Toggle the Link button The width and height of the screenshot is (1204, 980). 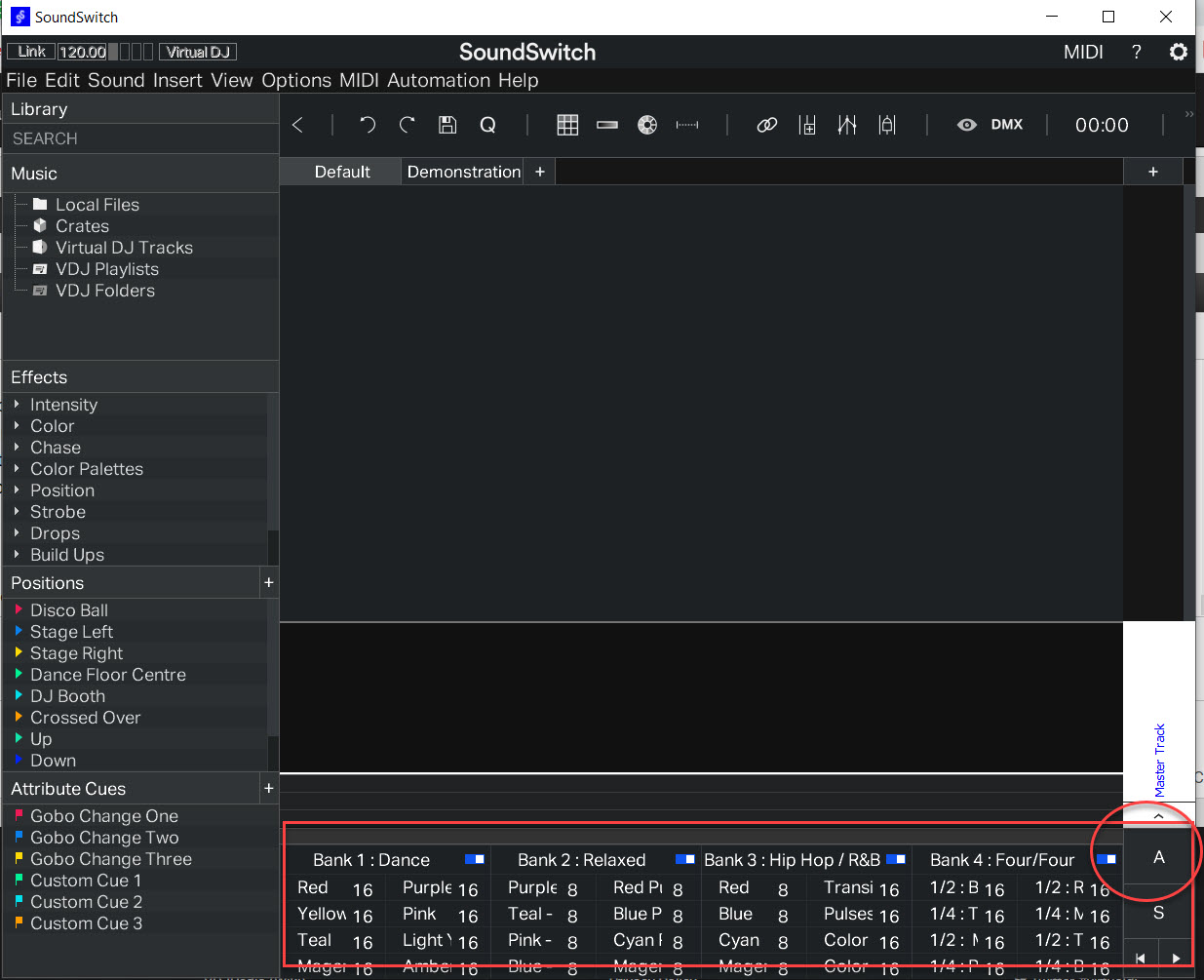point(32,52)
